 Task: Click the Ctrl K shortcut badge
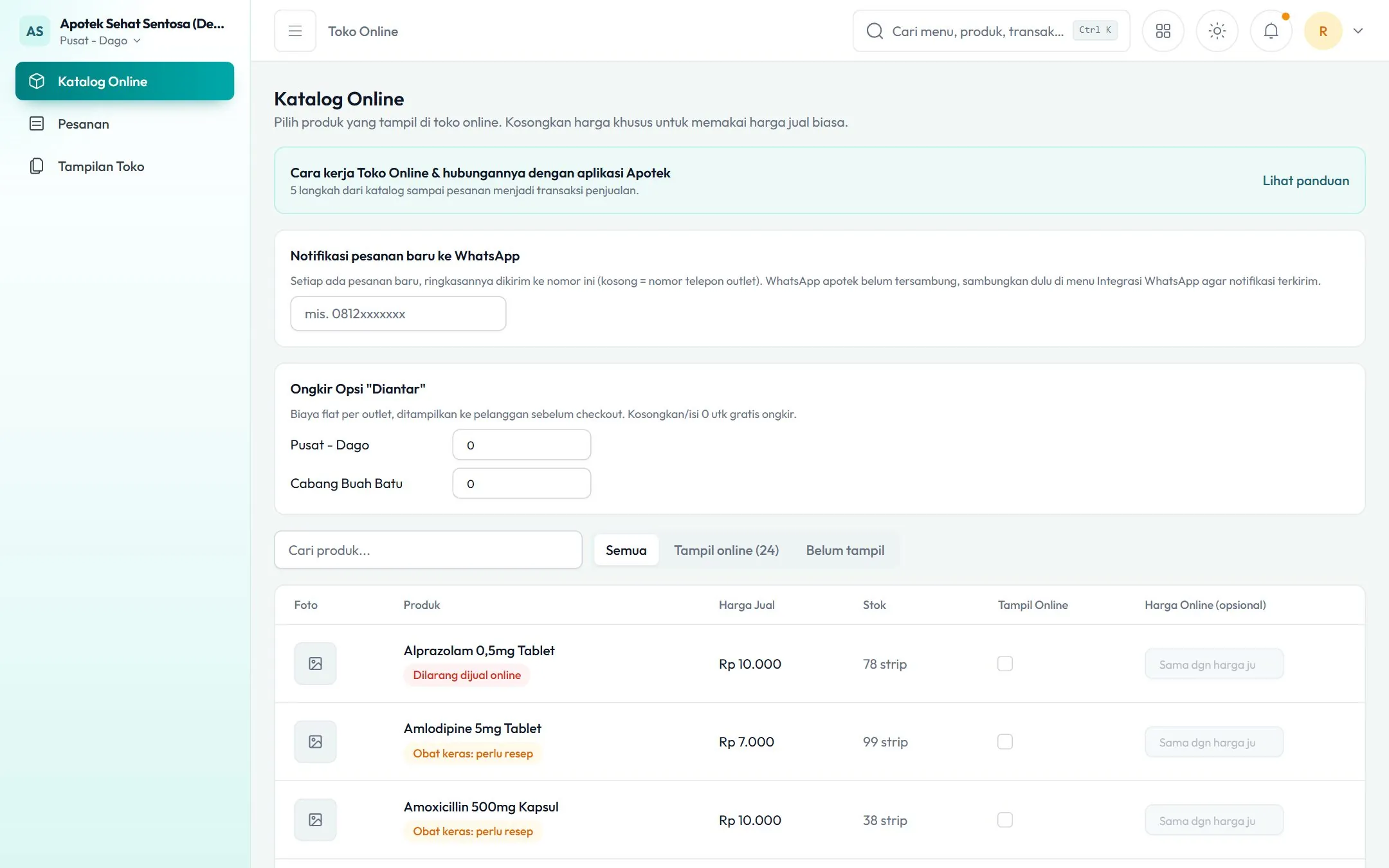pyautogui.click(x=1094, y=30)
